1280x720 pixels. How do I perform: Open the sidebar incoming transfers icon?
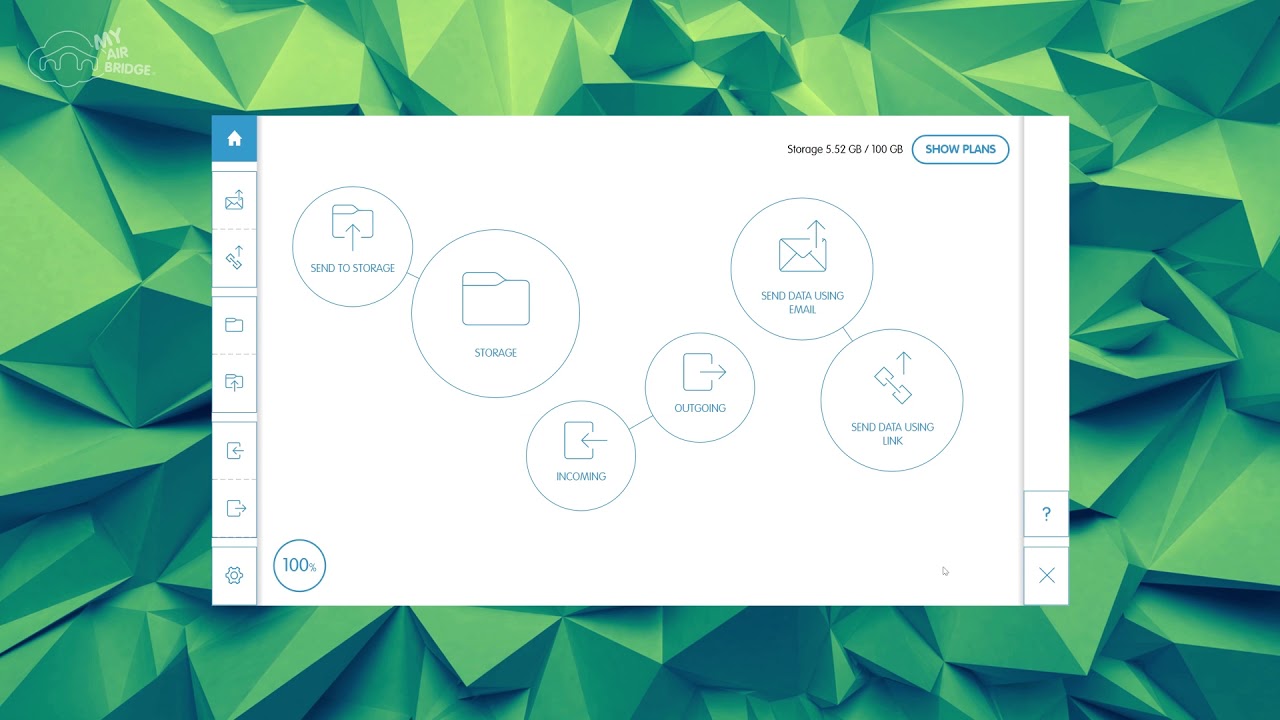(x=234, y=450)
